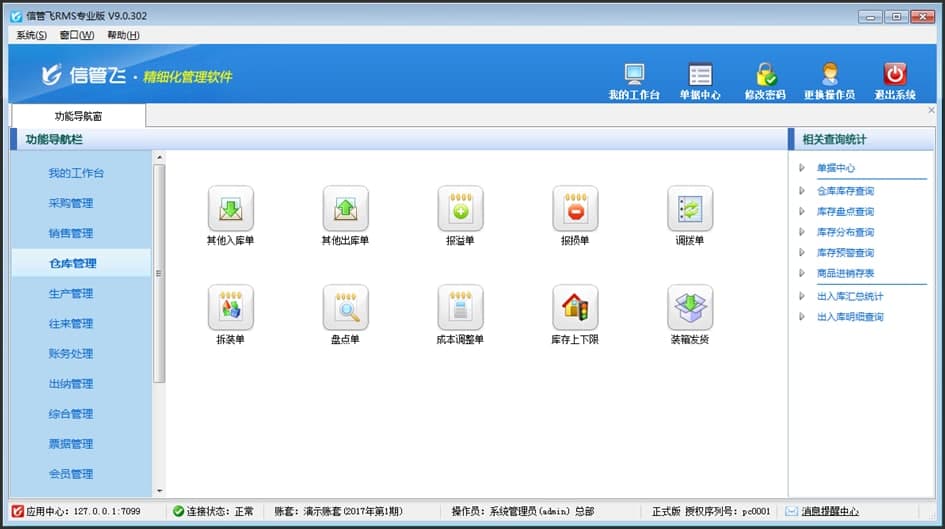Click 操作员: 系统管理员 status text

(x=523, y=512)
